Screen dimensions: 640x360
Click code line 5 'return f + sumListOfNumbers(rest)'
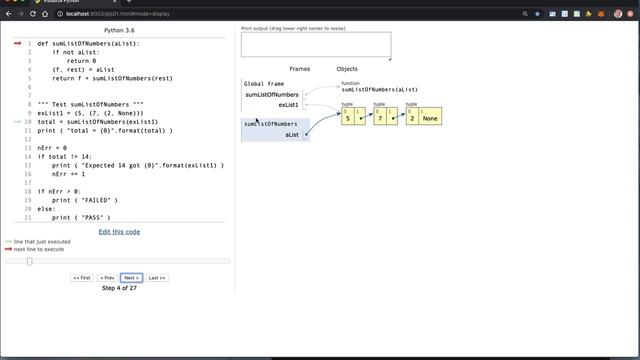[112, 78]
